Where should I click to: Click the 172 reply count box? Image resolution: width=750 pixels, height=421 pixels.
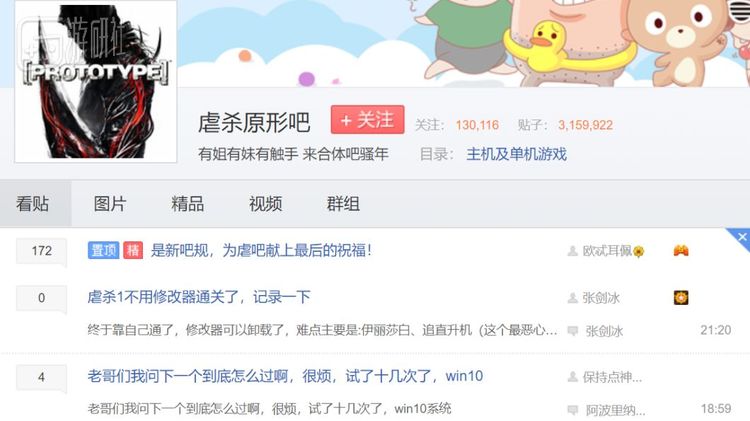(42, 251)
